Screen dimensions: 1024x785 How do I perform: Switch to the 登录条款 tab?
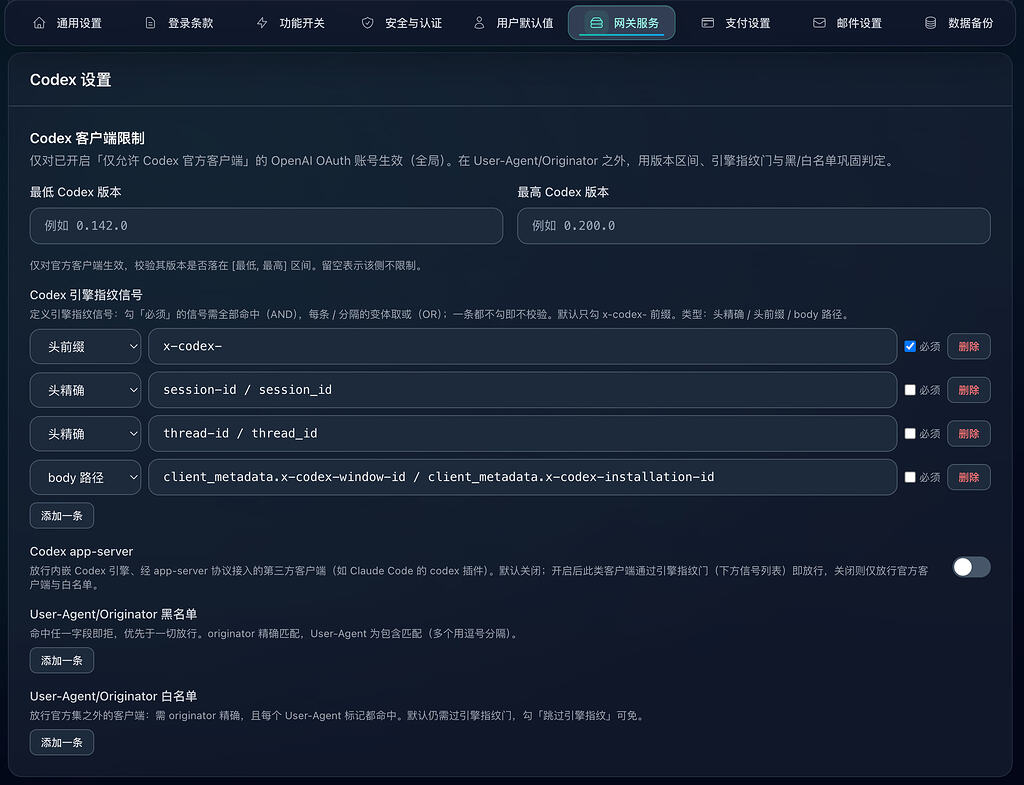[x=178, y=23]
